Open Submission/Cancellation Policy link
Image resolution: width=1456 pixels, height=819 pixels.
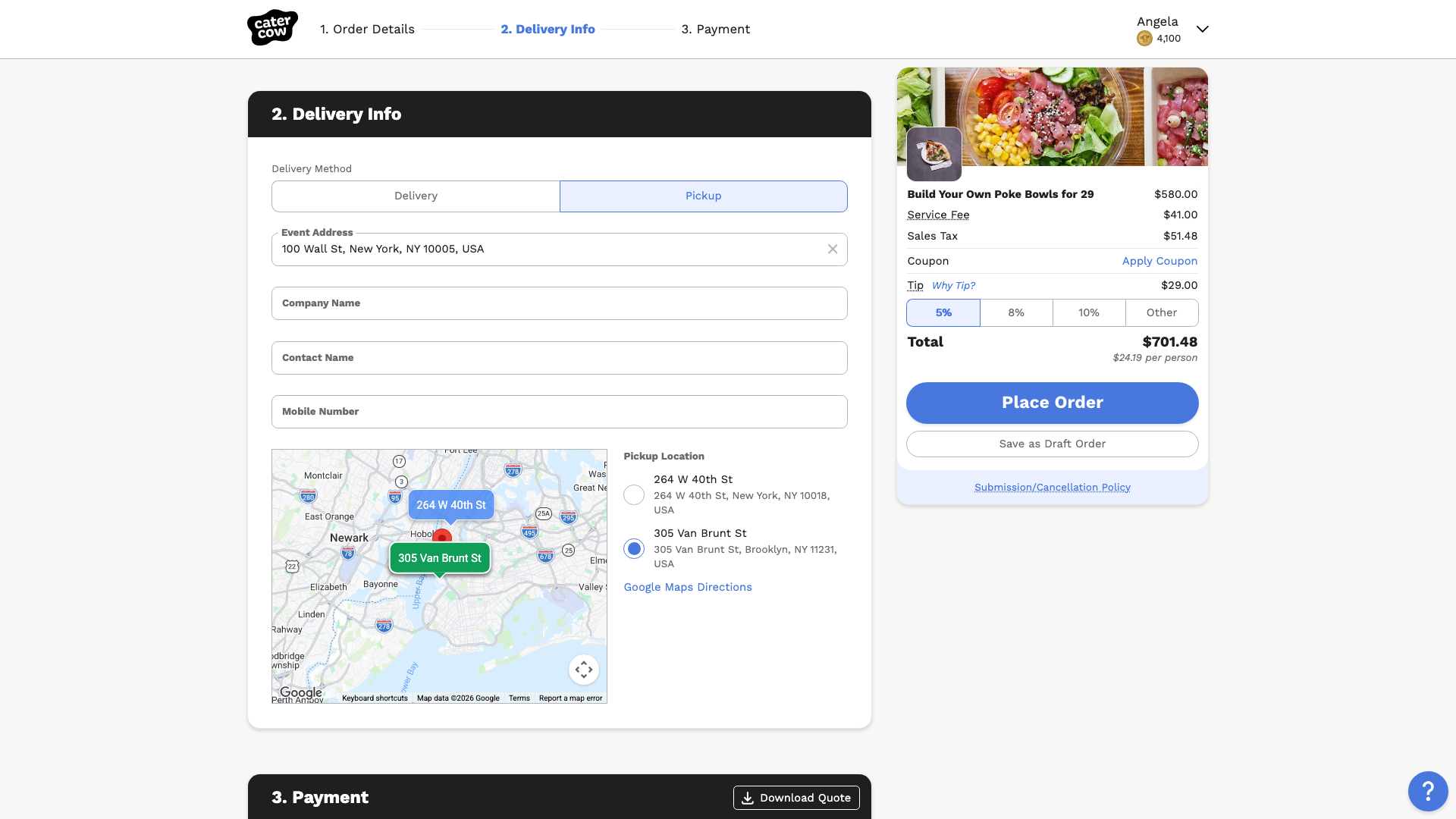[1053, 488]
